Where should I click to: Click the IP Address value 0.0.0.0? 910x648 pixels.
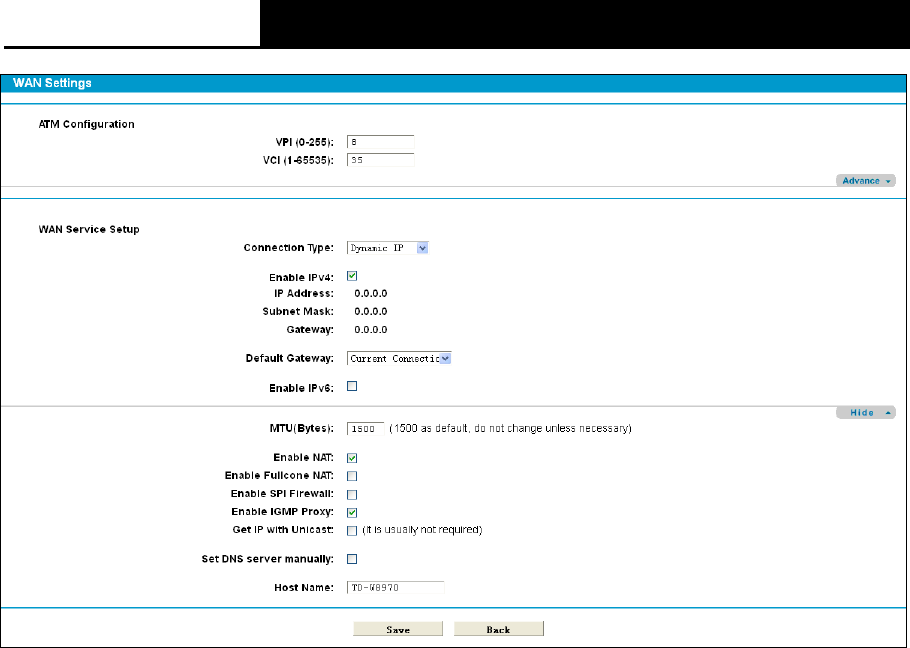pos(371,294)
